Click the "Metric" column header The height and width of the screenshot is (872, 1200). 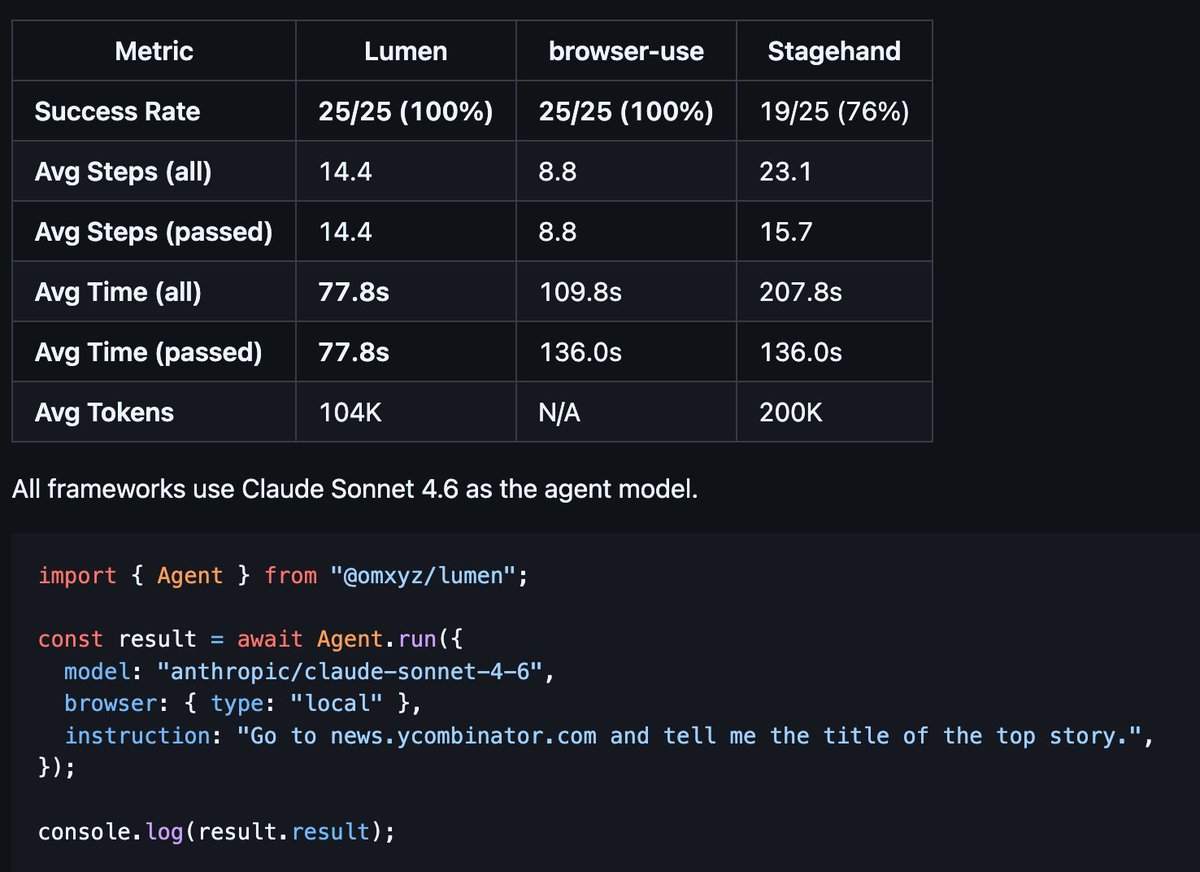[x=154, y=51]
